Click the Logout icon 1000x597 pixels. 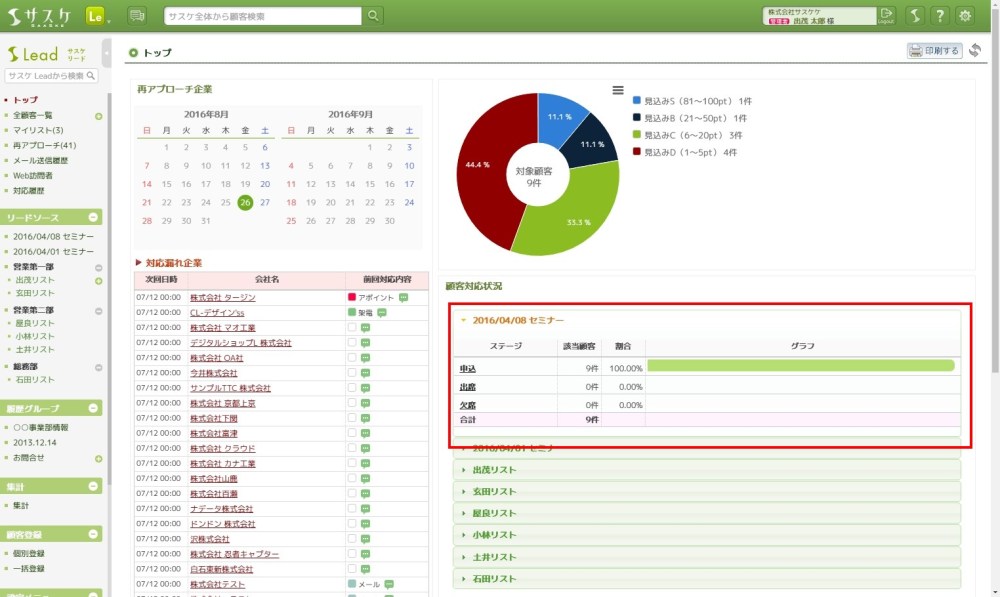887,16
